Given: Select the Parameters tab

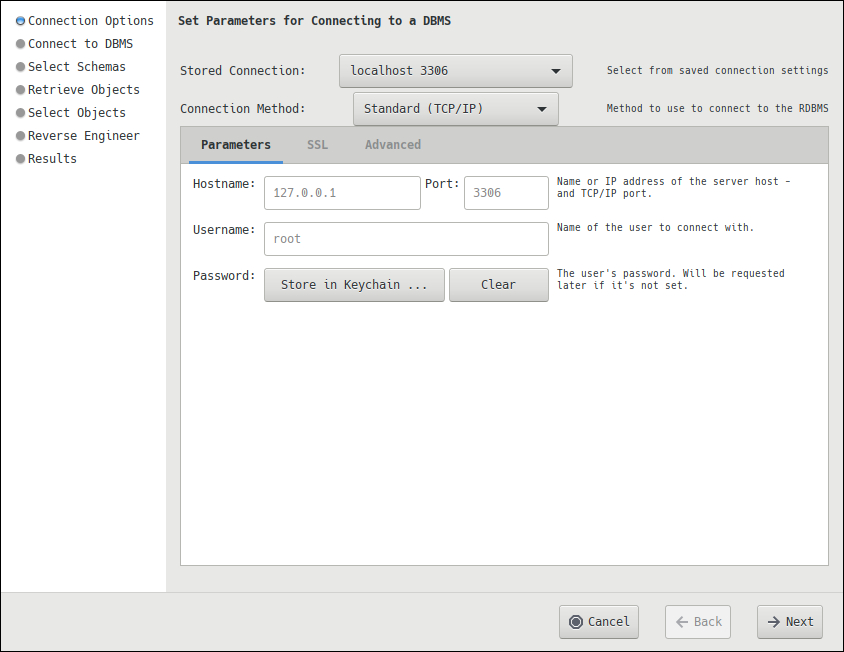Looking at the screenshot, I should coord(235,145).
